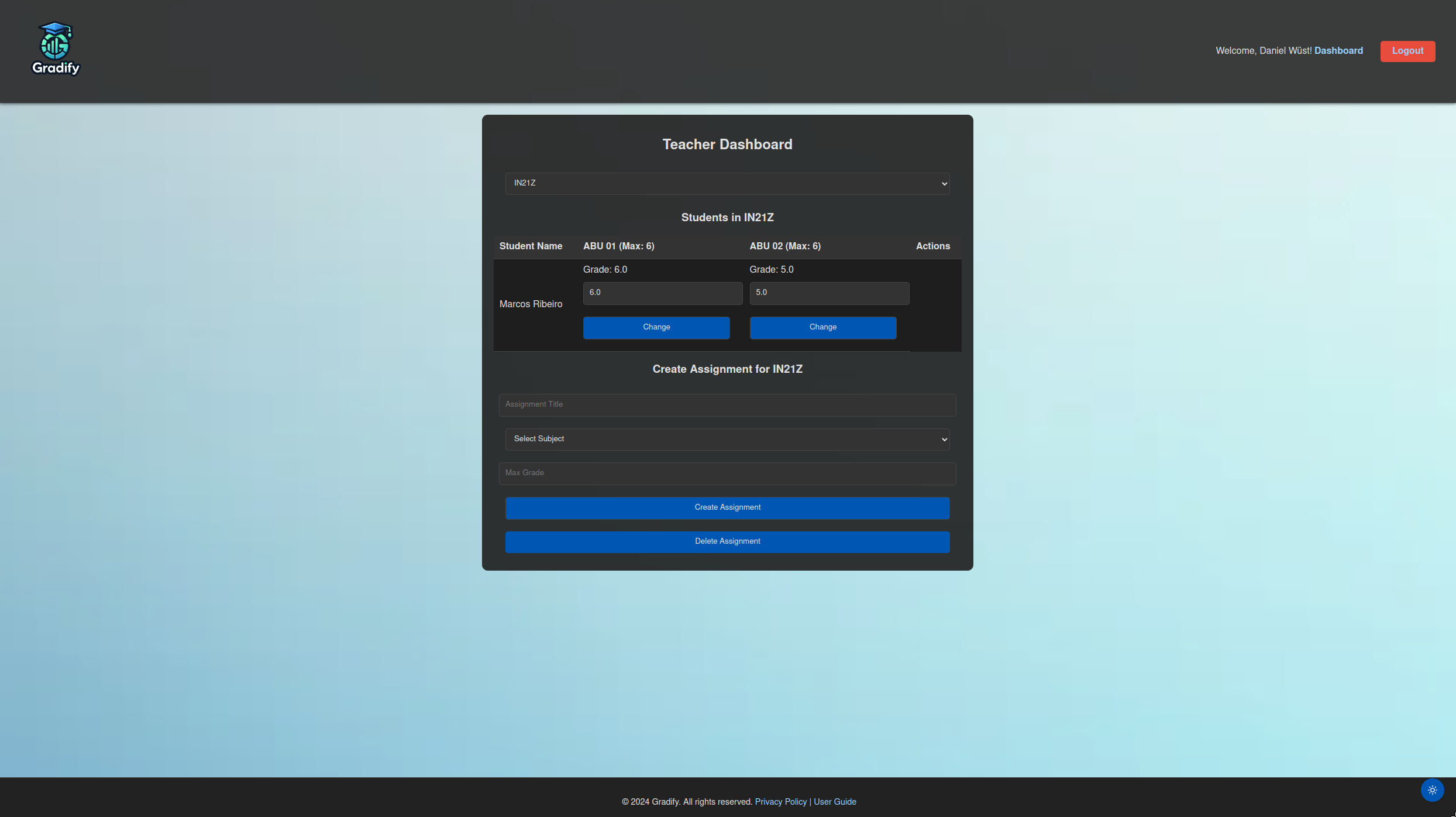1456x817 pixels.
Task: Click Delete Assignment button
Action: [727, 541]
